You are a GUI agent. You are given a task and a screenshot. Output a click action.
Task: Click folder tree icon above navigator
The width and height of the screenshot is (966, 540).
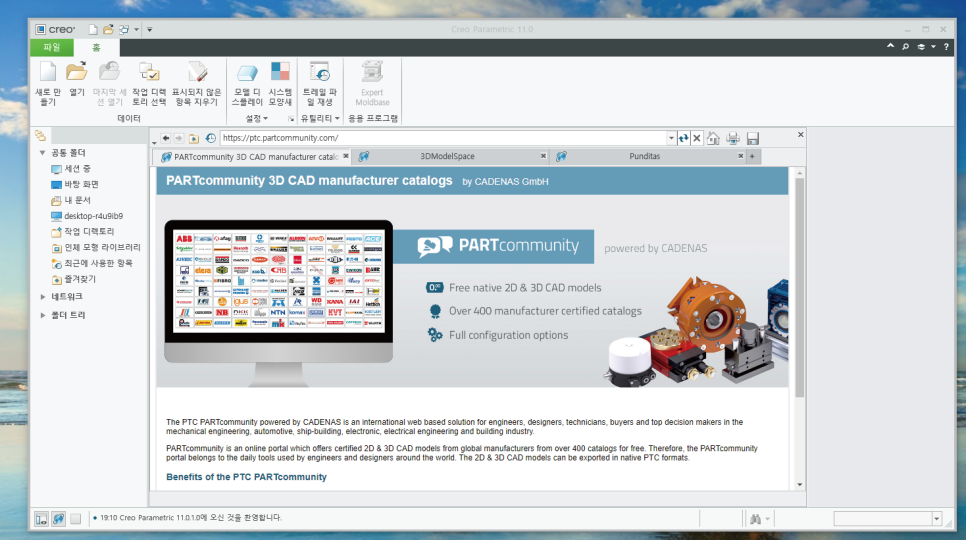click(41, 135)
